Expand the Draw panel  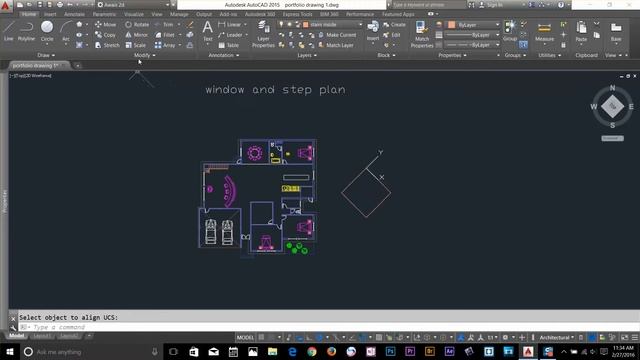[46, 55]
